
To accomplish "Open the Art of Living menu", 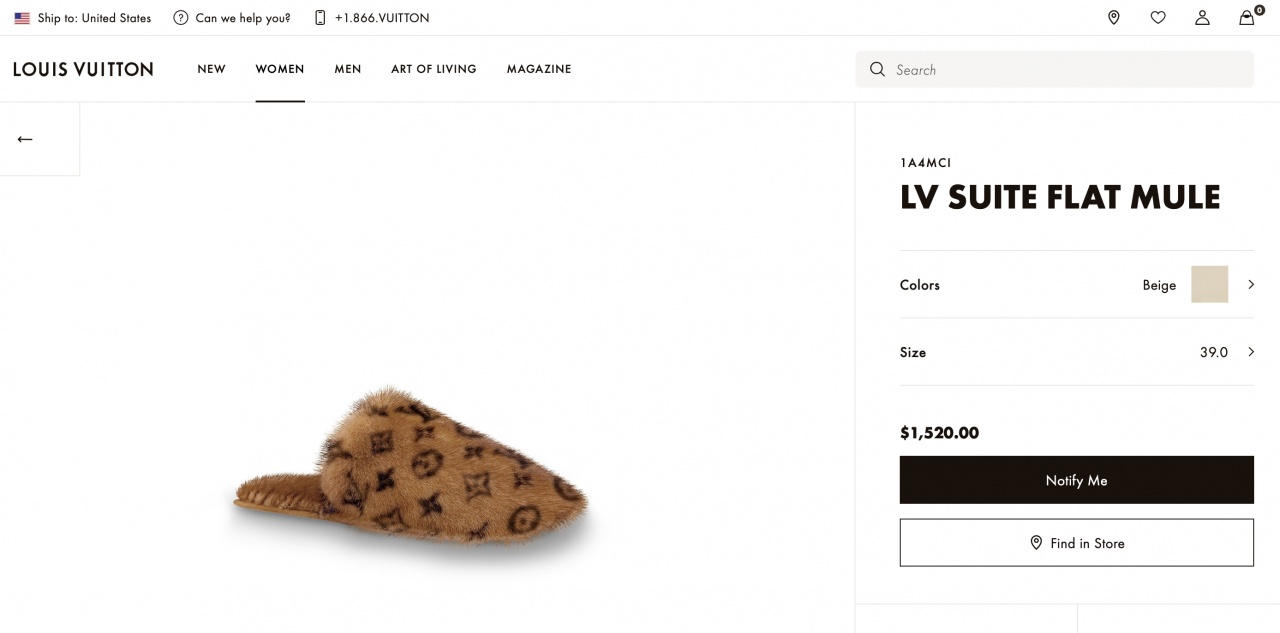I will [434, 69].
